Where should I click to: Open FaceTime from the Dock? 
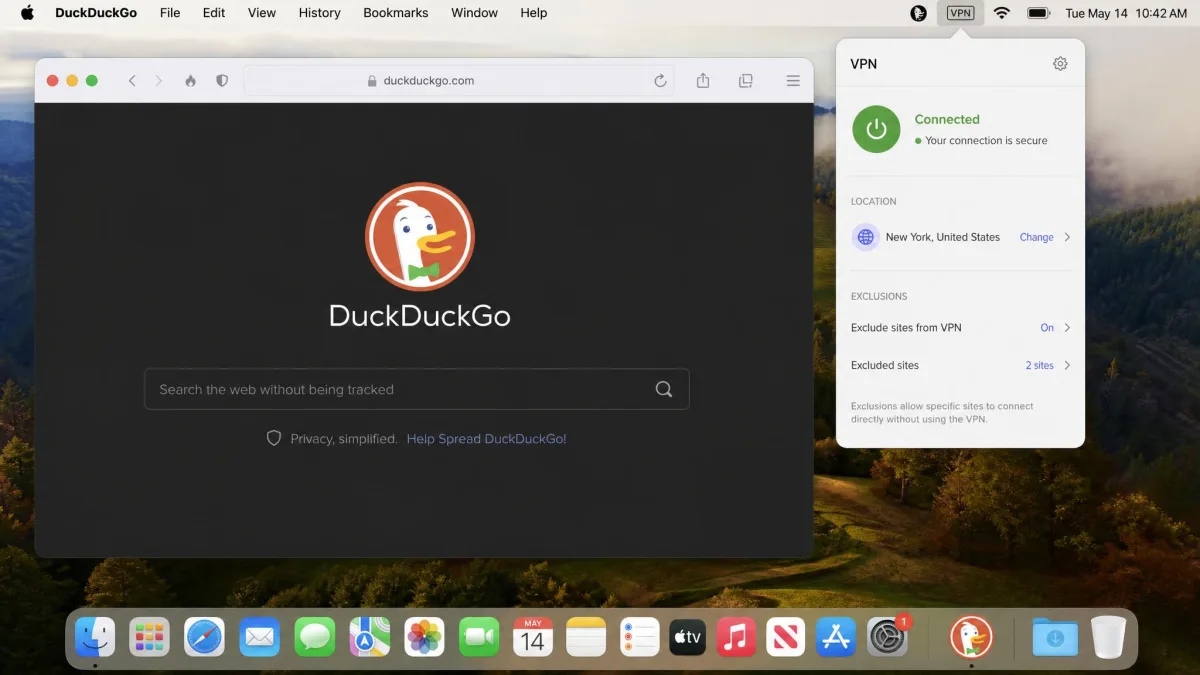pyautogui.click(x=479, y=636)
